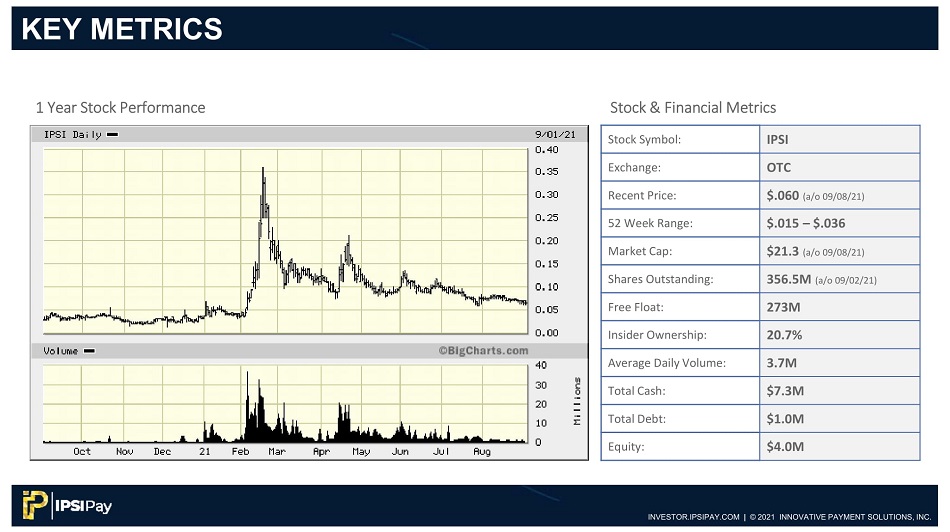Select the Average Daily Volume 3.7M cell
The height and width of the screenshot is (532, 950).
coord(839,362)
